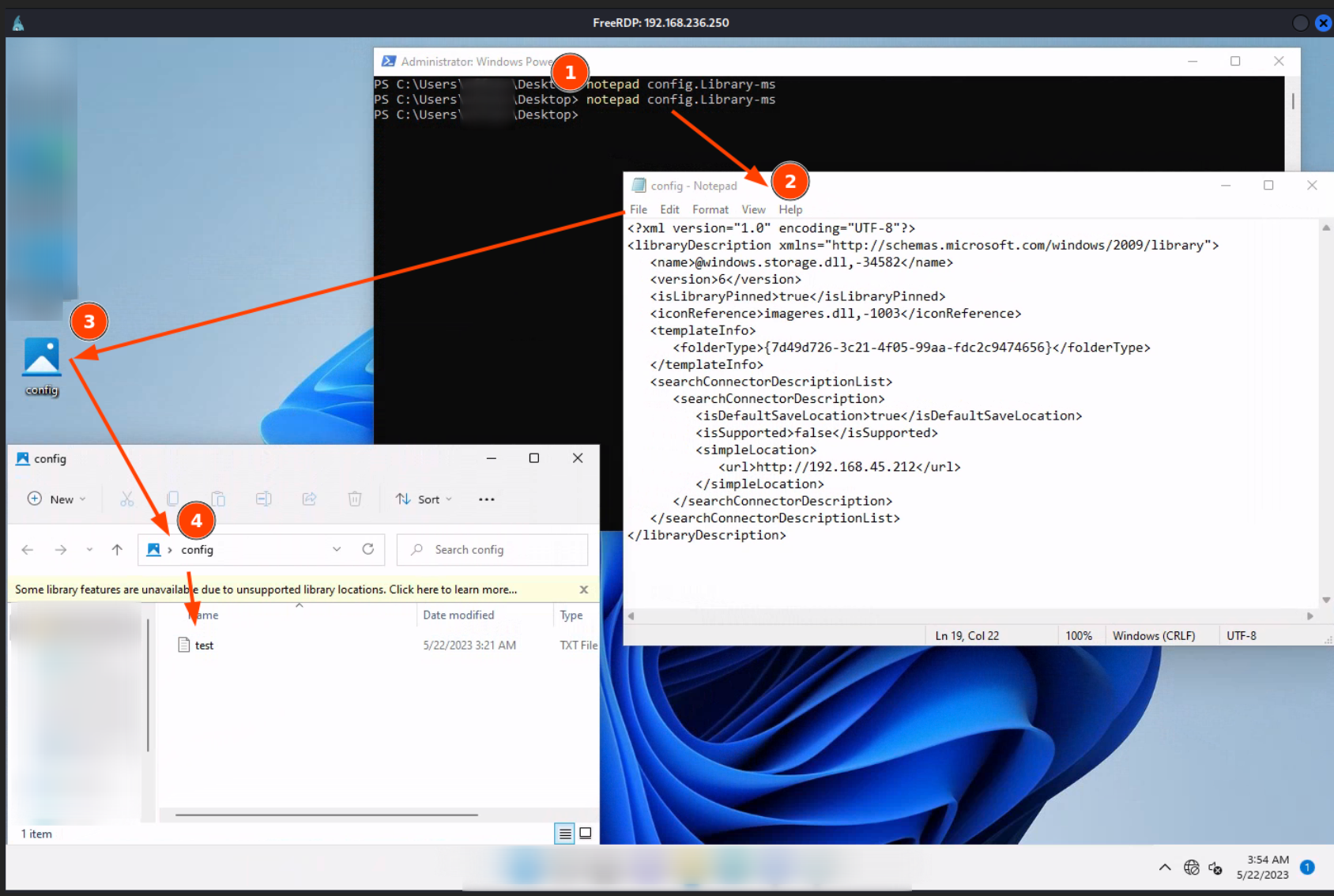The width and height of the screenshot is (1334, 896).
Task: Open See more options ellipsis button
Action: tap(487, 499)
